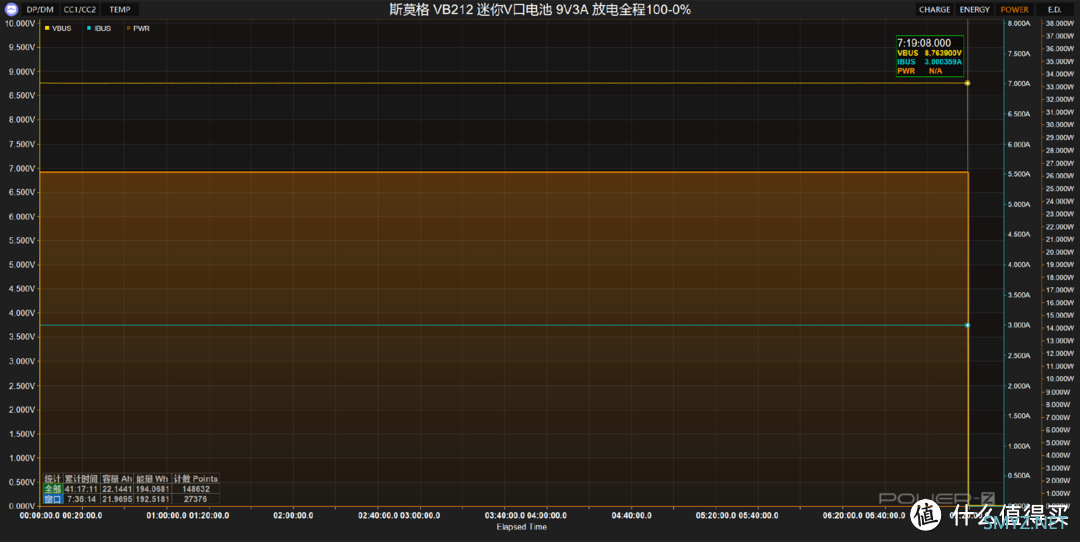Click points cell 148632
This screenshot has width=1080, height=542.
click(196, 489)
